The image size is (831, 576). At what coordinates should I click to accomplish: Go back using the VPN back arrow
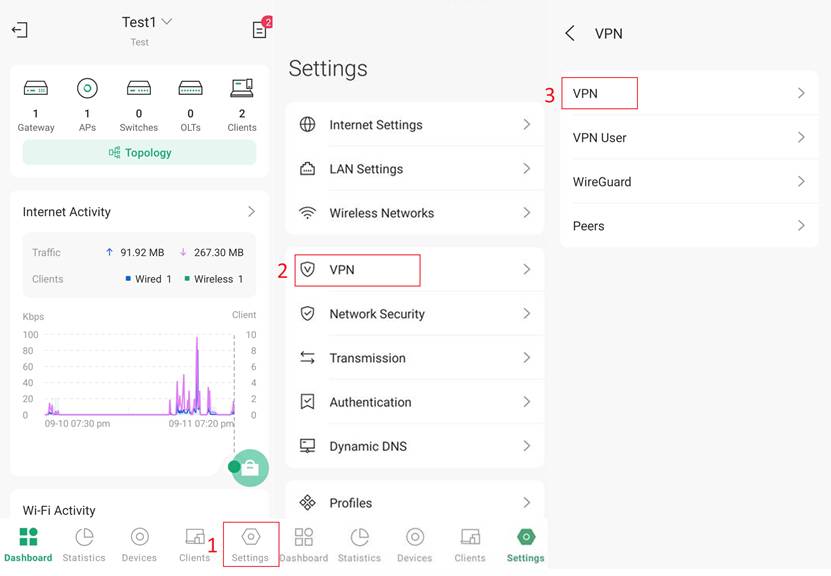pyautogui.click(x=570, y=34)
